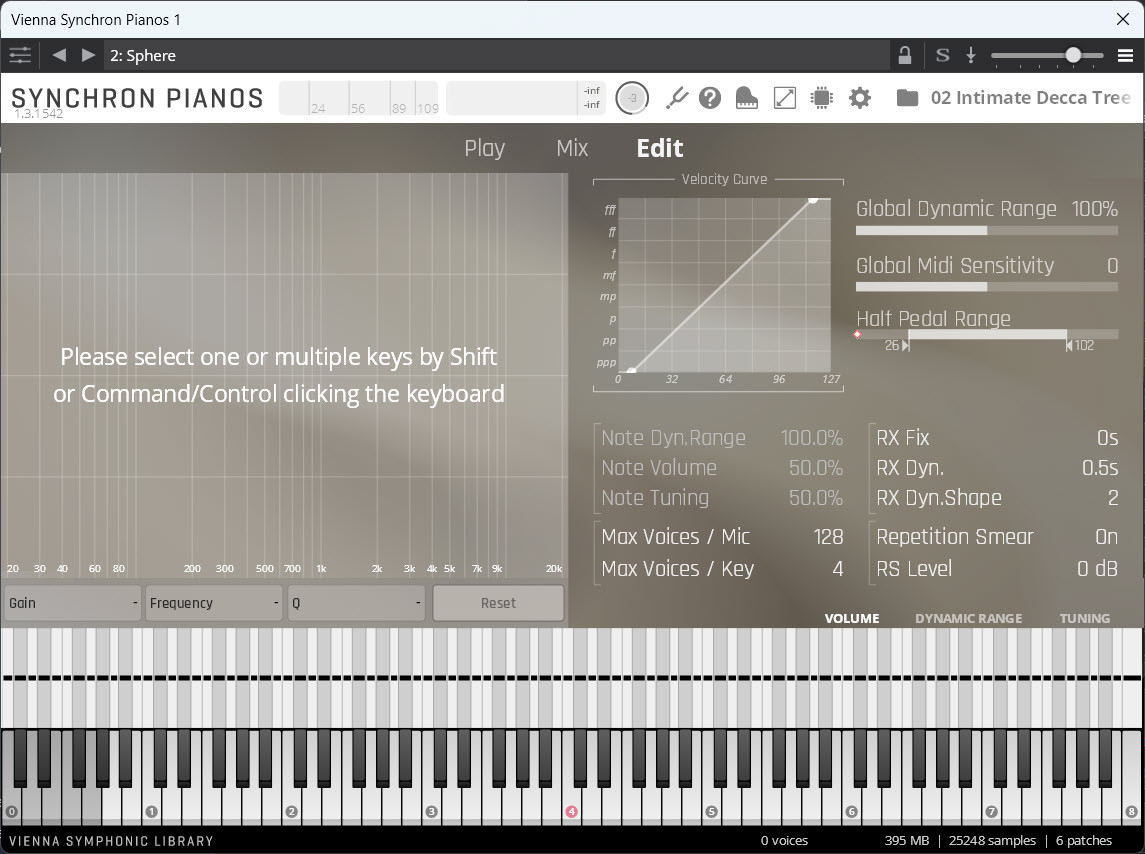
Task: Open the settings gear icon
Action: coord(860,98)
